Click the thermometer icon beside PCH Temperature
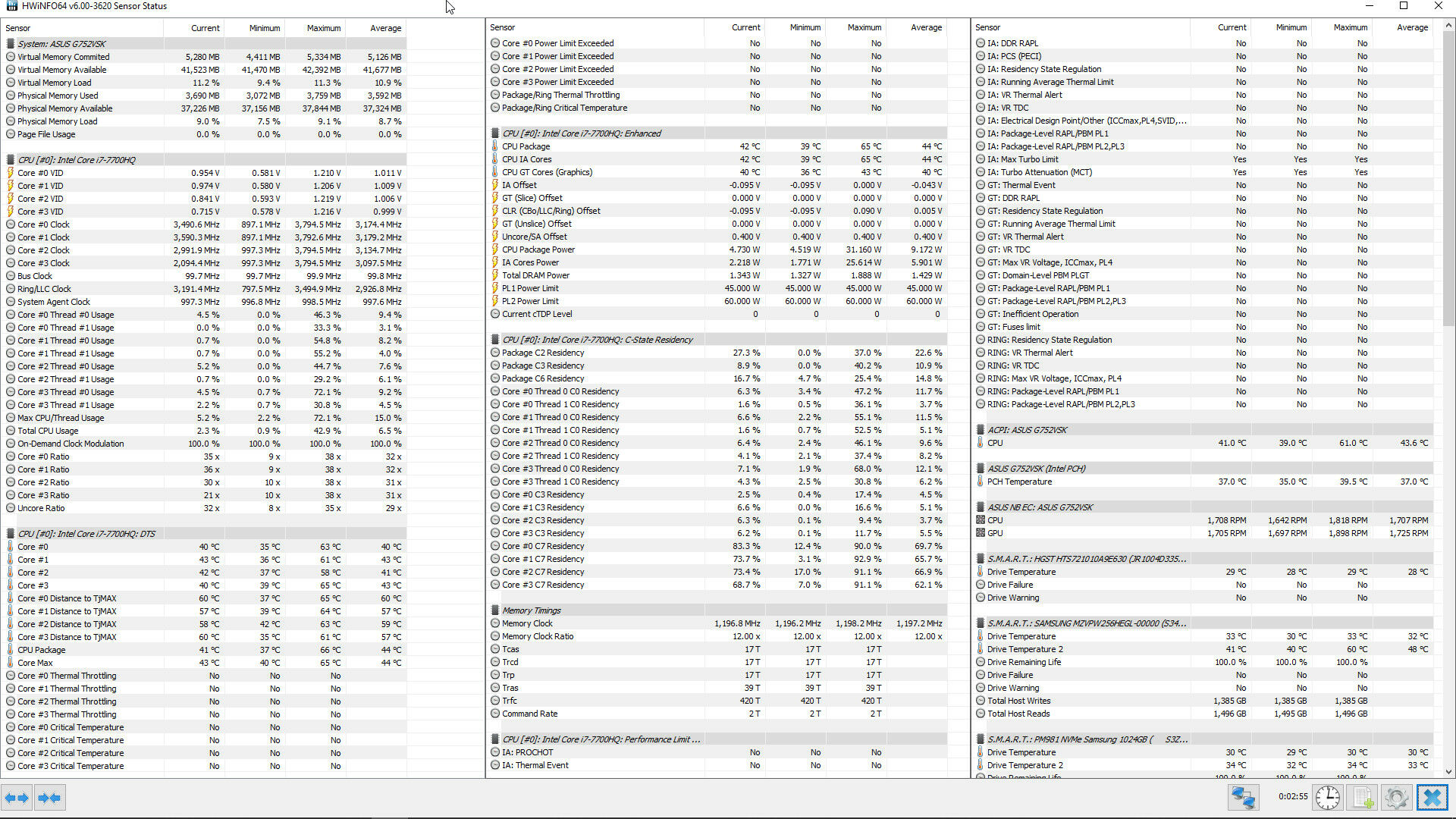This screenshot has width=1456, height=819. coord(981,482)
